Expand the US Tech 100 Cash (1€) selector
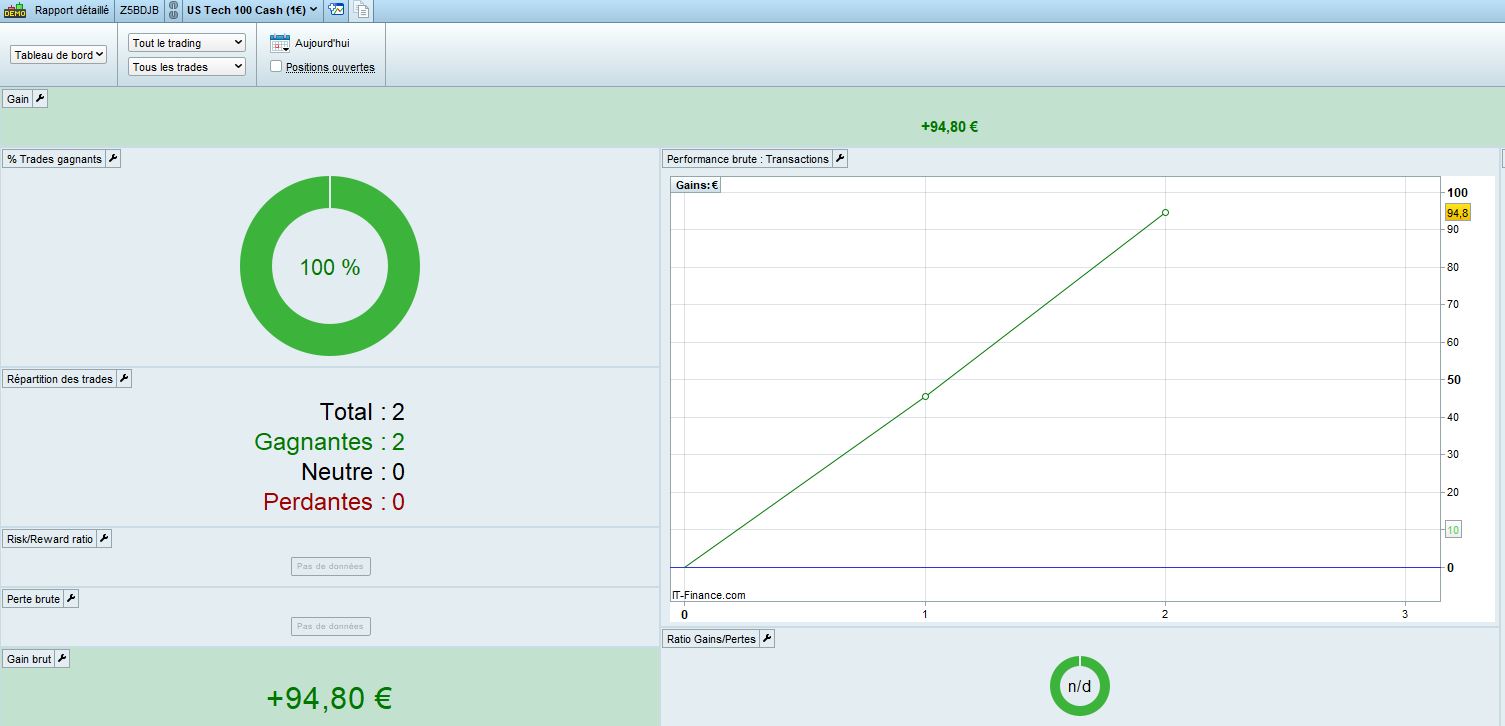The width and height of the screenshot is (1505, 726). point(252,10)
